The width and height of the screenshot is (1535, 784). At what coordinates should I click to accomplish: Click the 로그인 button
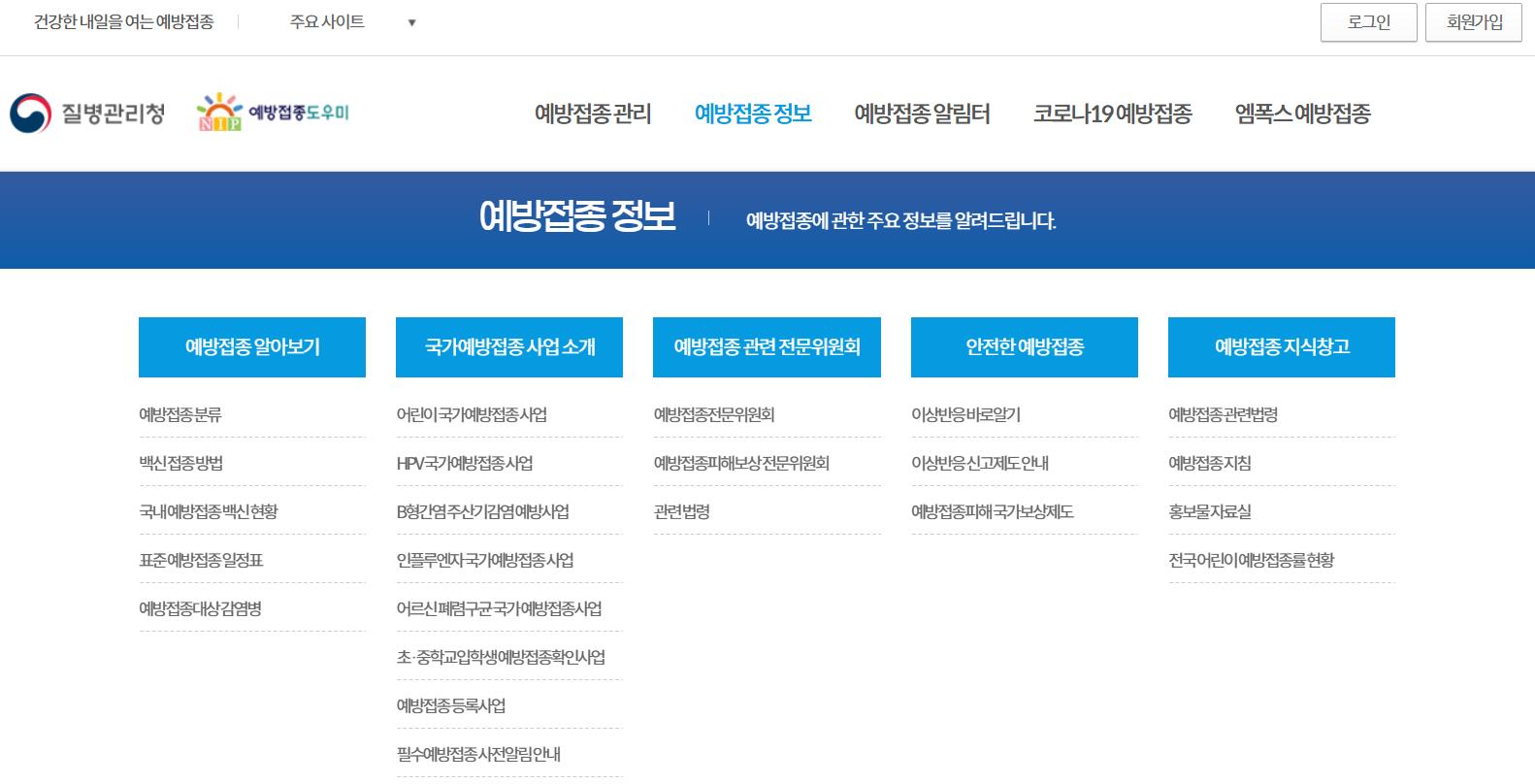point(1369,22)
